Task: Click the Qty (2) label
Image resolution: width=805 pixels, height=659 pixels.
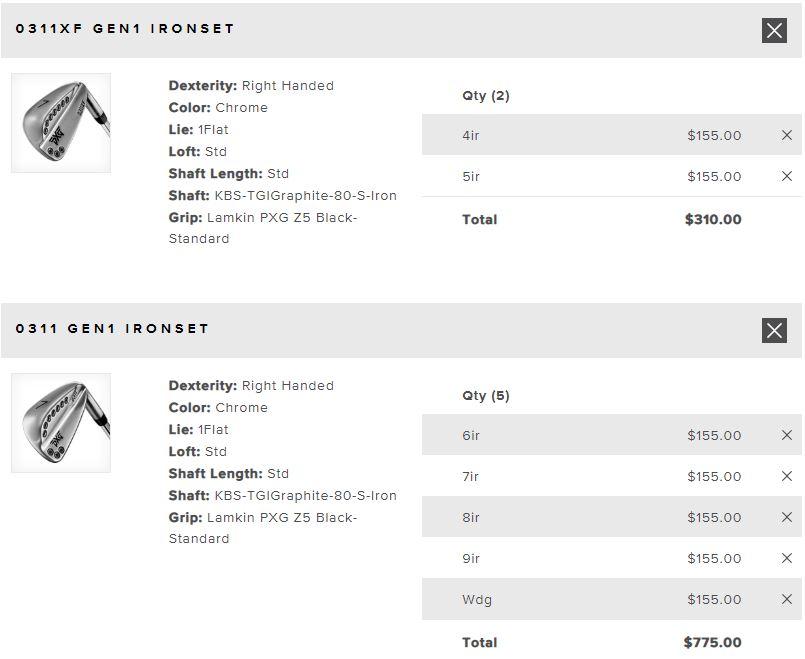Action: click(486, 96)
